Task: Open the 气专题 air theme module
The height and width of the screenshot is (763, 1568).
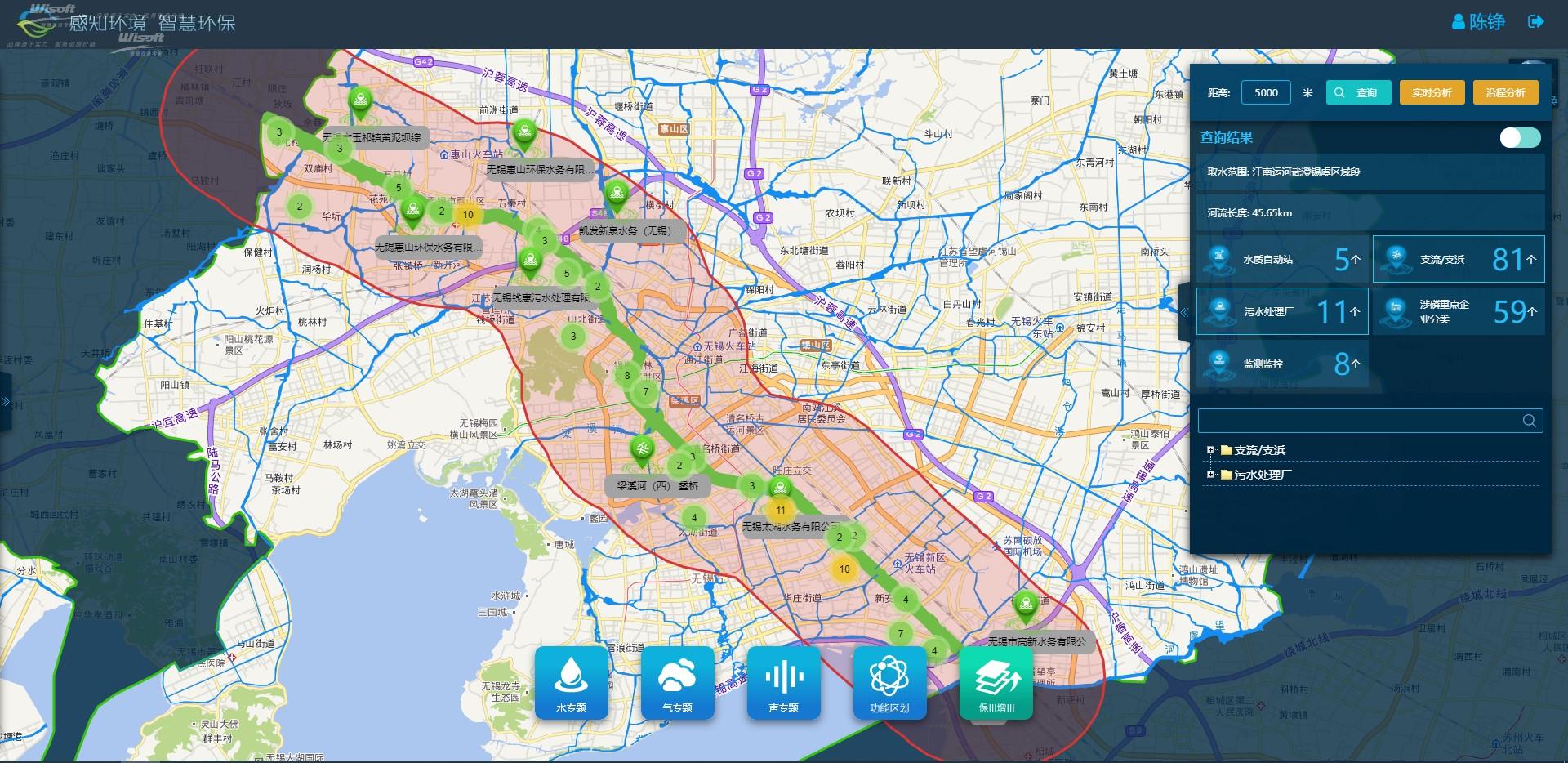Action: (677, 683)
